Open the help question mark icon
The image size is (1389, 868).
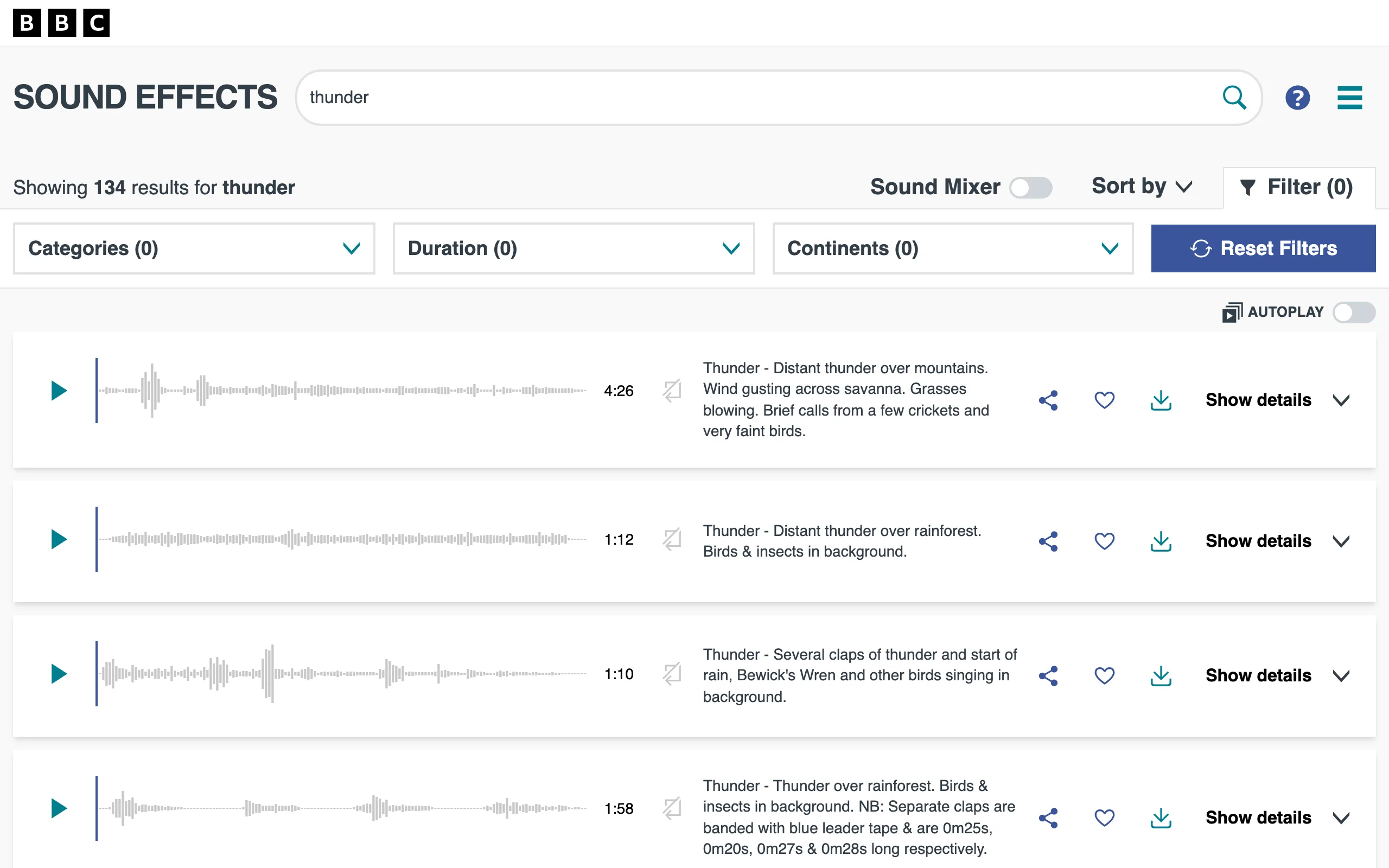coord(1297,98)
